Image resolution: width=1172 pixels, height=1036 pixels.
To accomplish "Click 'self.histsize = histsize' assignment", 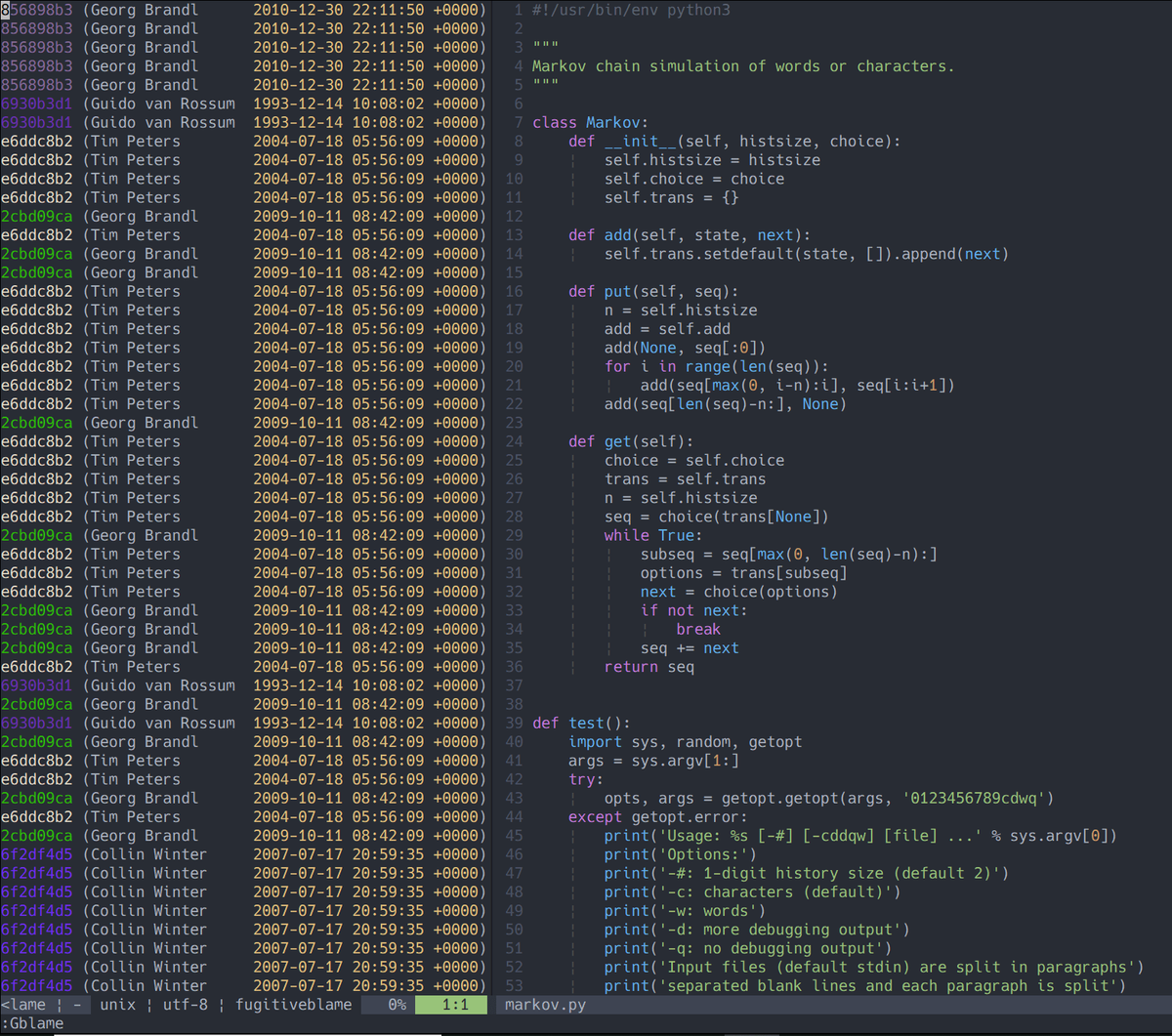I will (712, 160).
